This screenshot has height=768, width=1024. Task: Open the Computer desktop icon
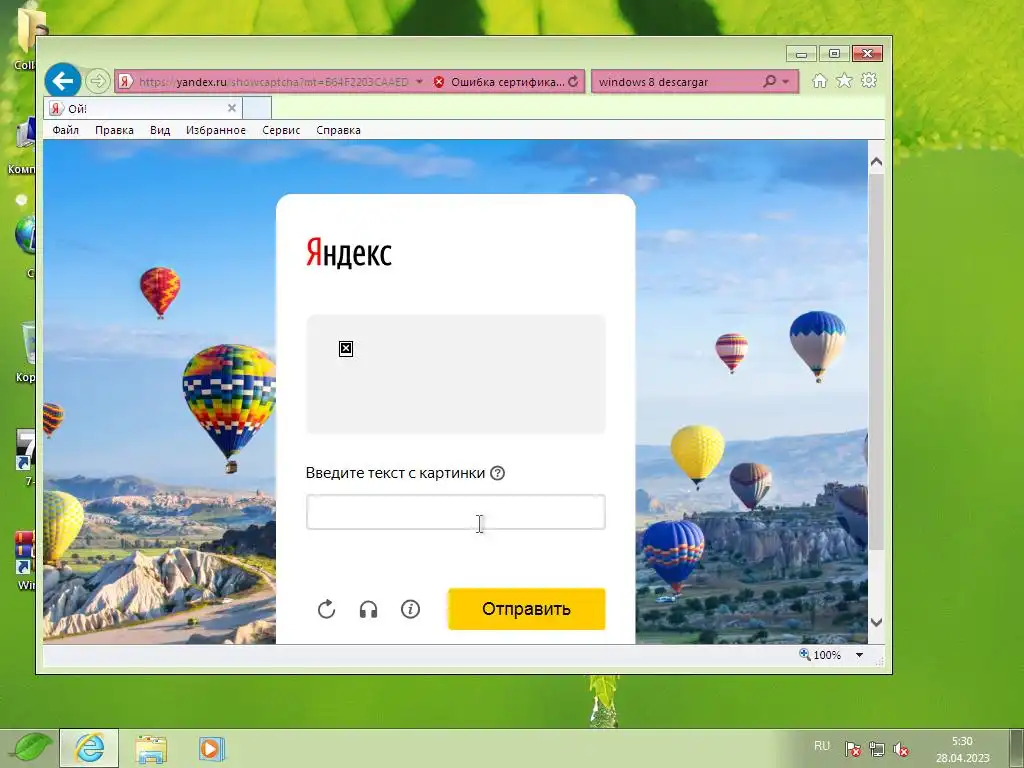[x=25, y=146]
